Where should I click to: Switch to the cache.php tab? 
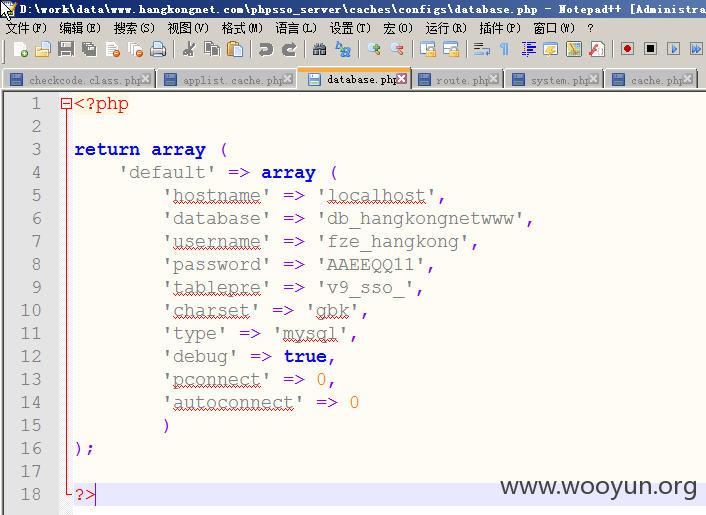tap(651, 80)
